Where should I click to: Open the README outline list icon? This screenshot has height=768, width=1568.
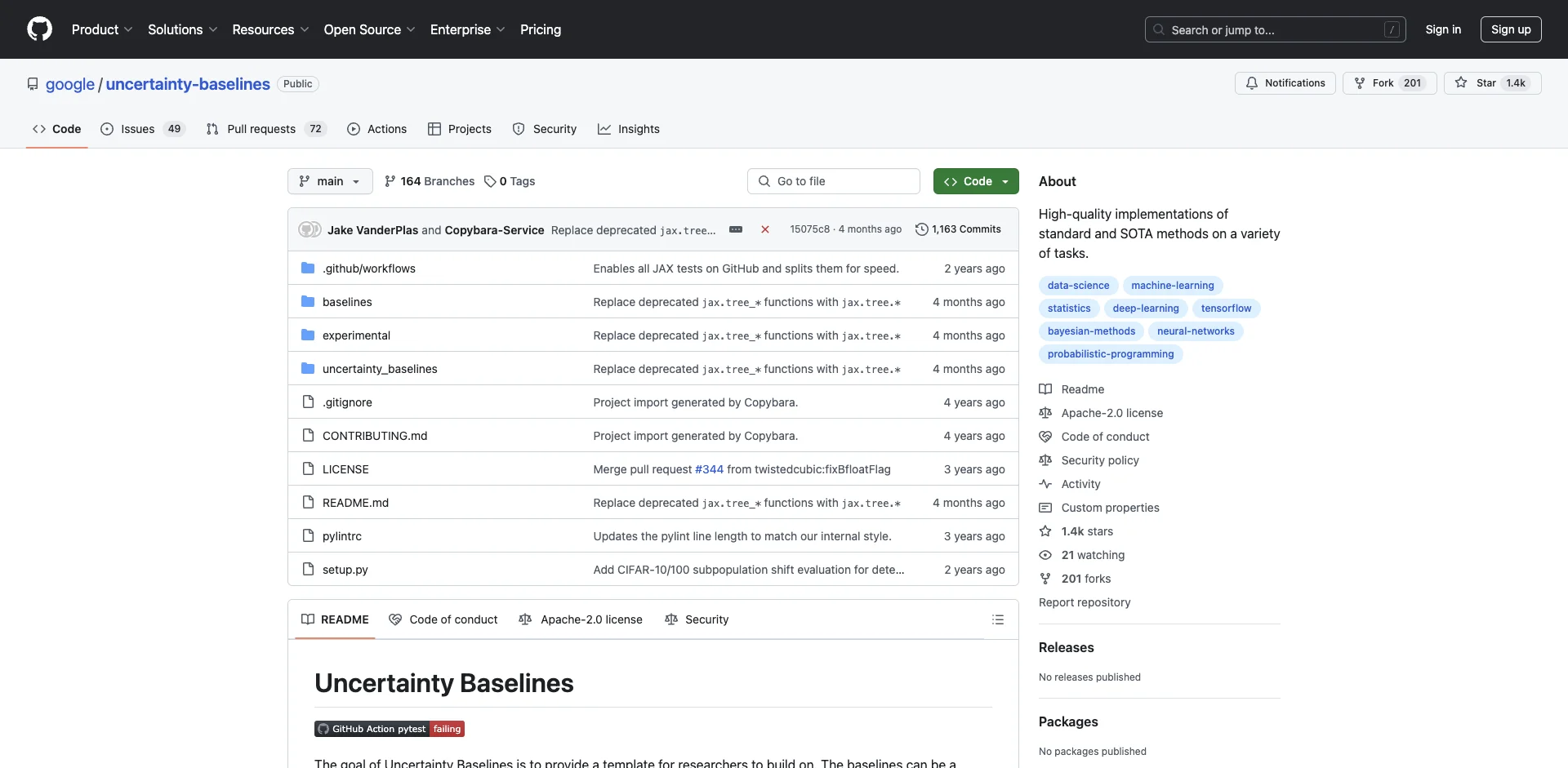coord(997,619)
